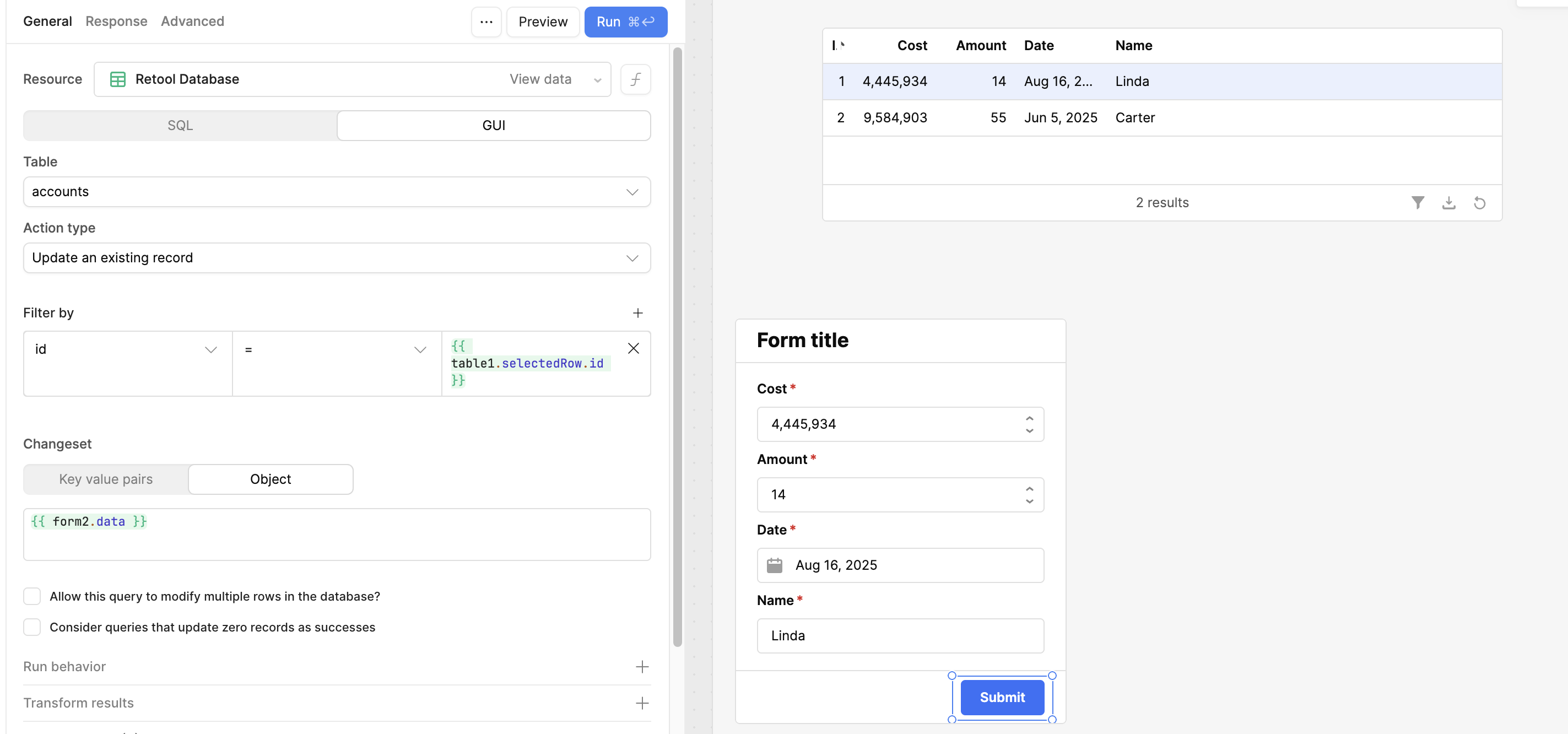The width and height of the screenshot is (1568, 734).
Task: Switch changeset mode to Key value pairs
Action: click(x=105, y=479)
